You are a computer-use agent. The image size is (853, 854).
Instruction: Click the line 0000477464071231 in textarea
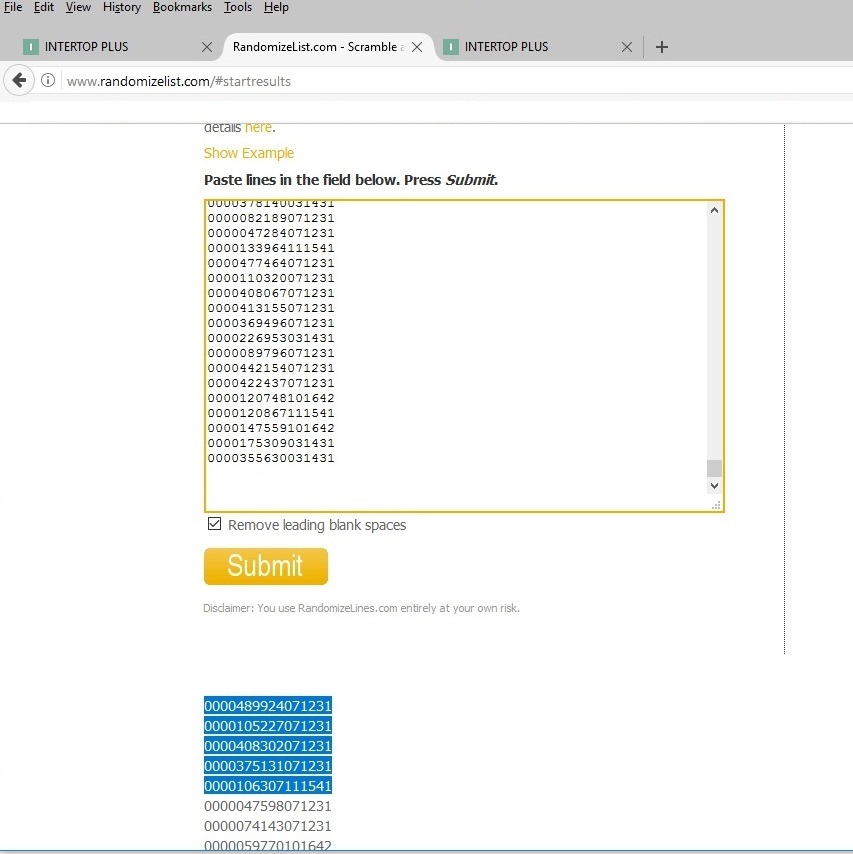point(271,263)
